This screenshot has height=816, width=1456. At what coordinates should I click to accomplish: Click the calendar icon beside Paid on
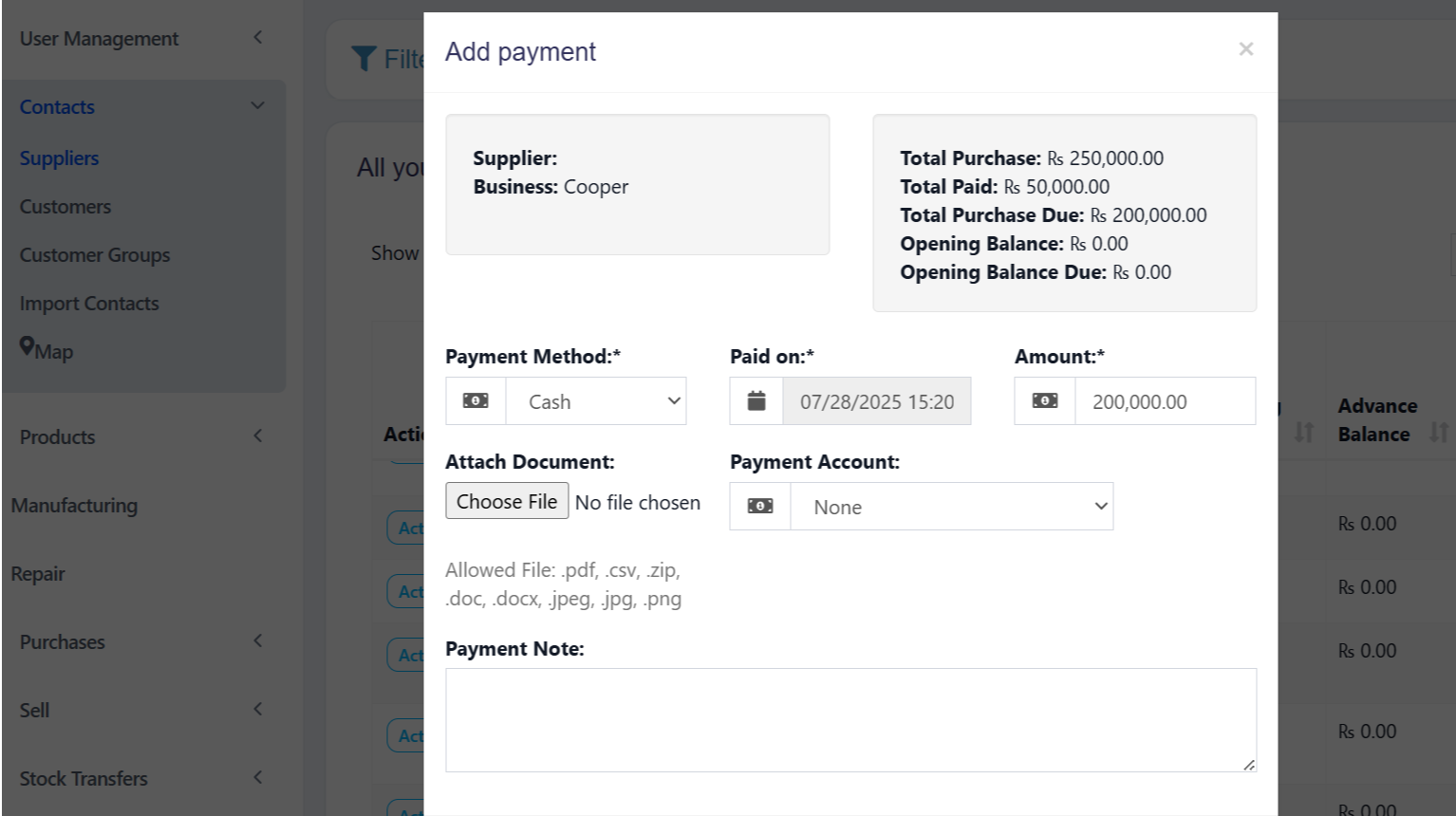click(x=756, y=401)
